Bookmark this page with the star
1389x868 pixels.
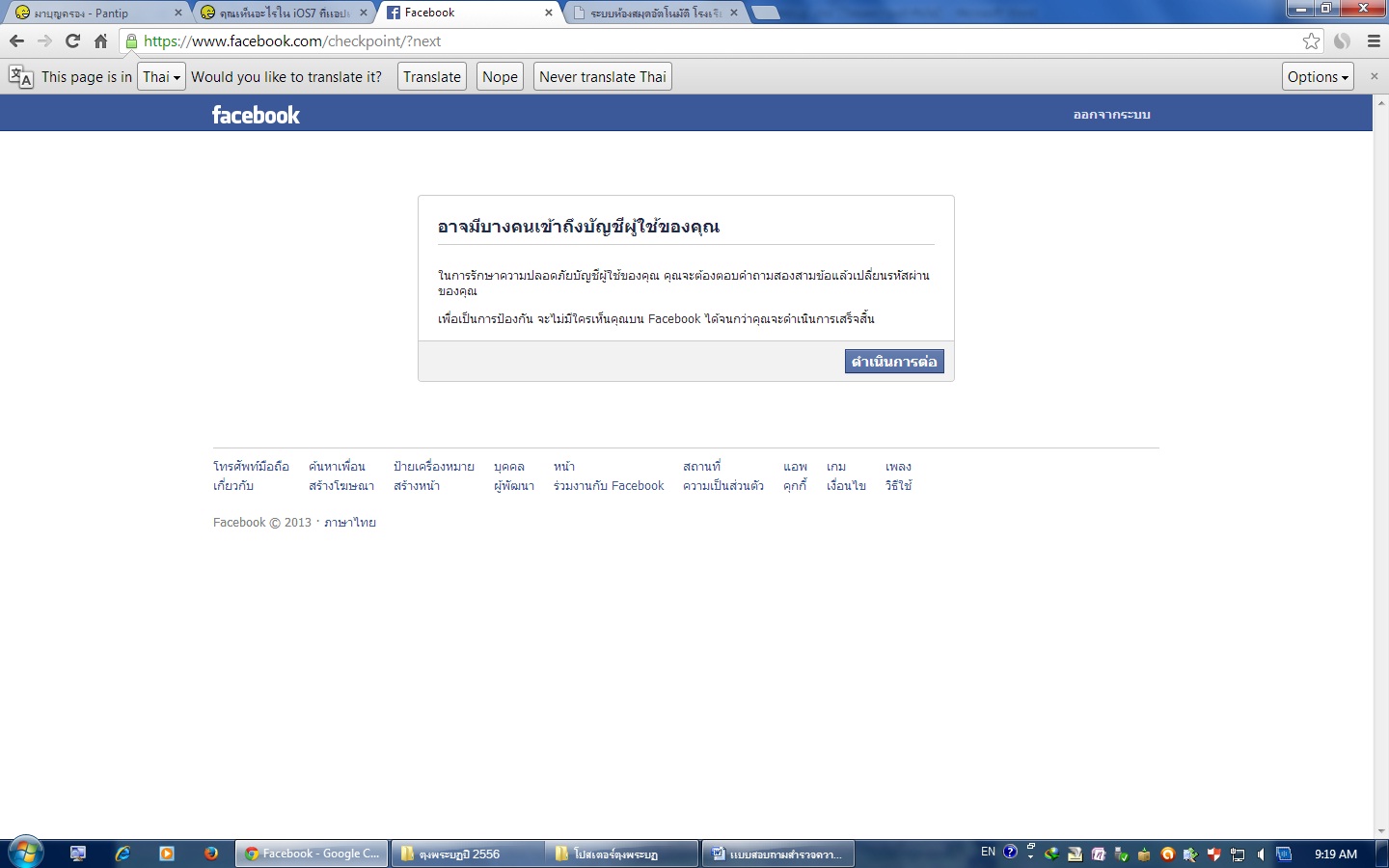tap(1311, 41)
